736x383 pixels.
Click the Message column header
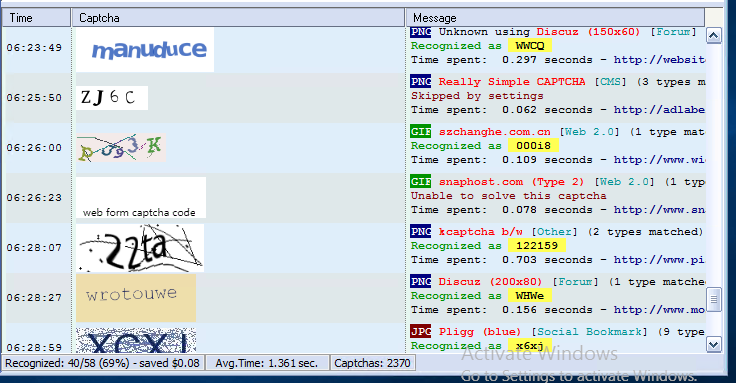[555, 18]
